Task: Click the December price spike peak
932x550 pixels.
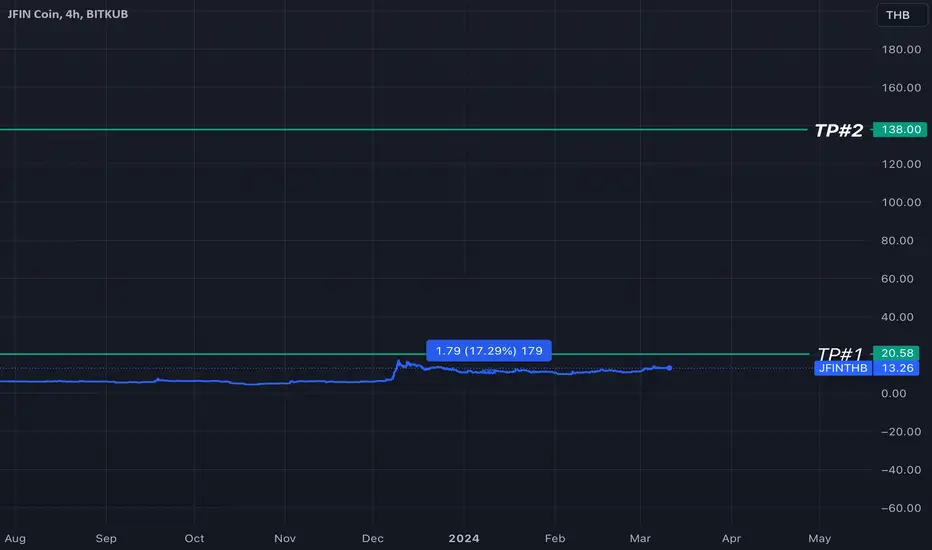Action: 399,361
